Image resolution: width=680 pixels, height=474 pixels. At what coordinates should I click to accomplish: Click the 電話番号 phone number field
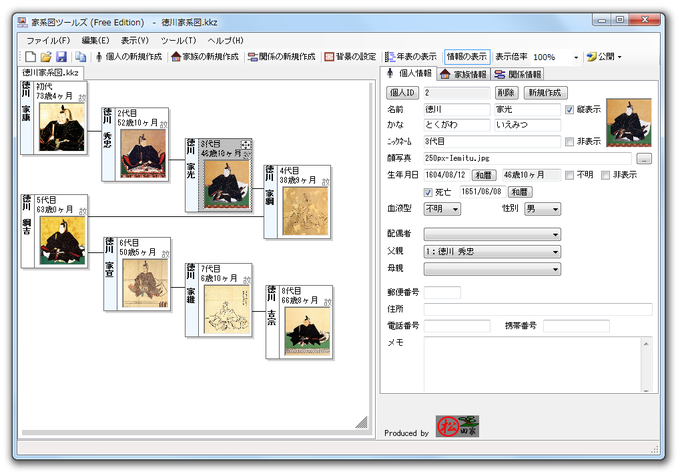[457, 326]
